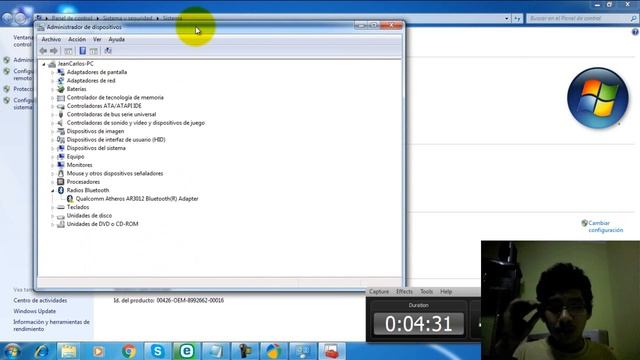This screenshot has width=640, height=360.
Task: Click the Qualcomm Atheros adapter device icon
Action: click(x=70, y=199)
